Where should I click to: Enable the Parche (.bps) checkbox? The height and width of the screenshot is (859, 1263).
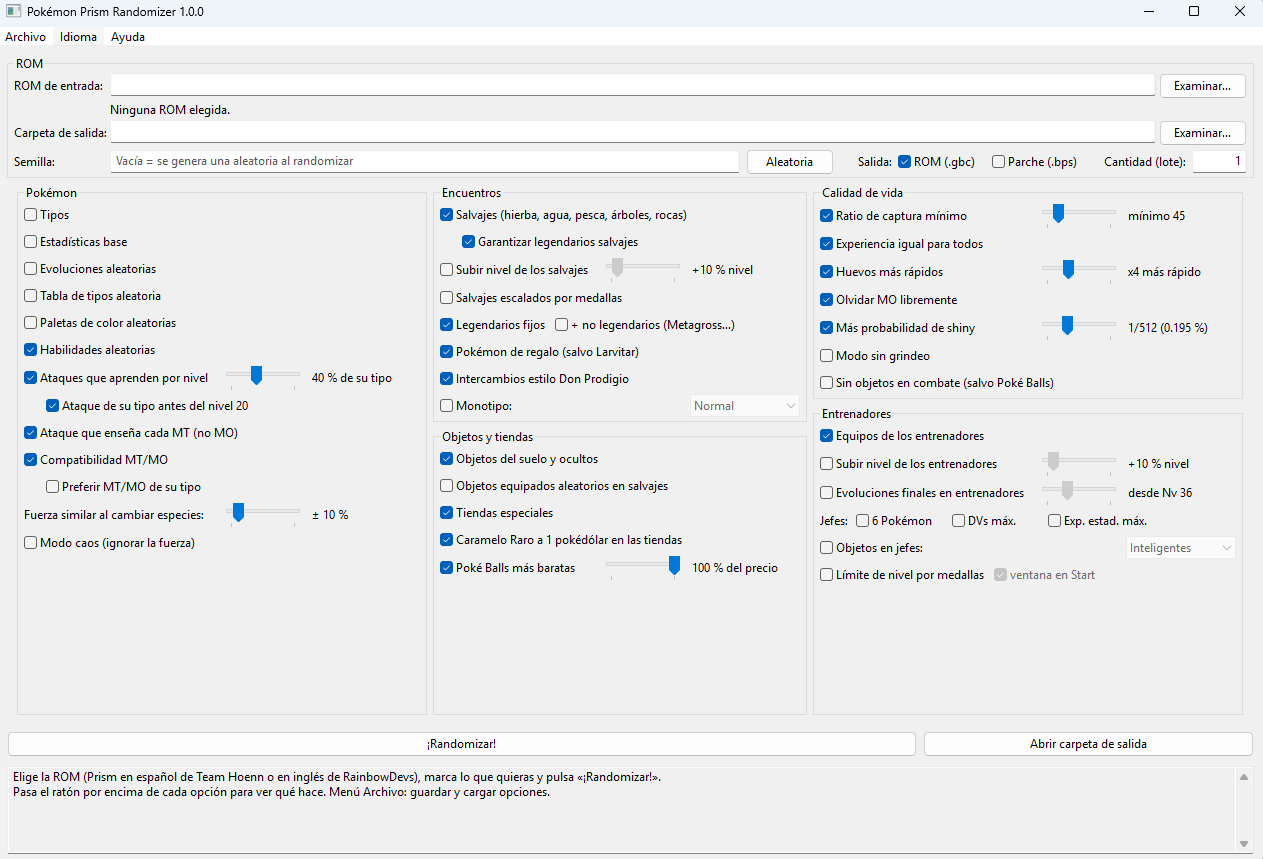coord(998,162)
